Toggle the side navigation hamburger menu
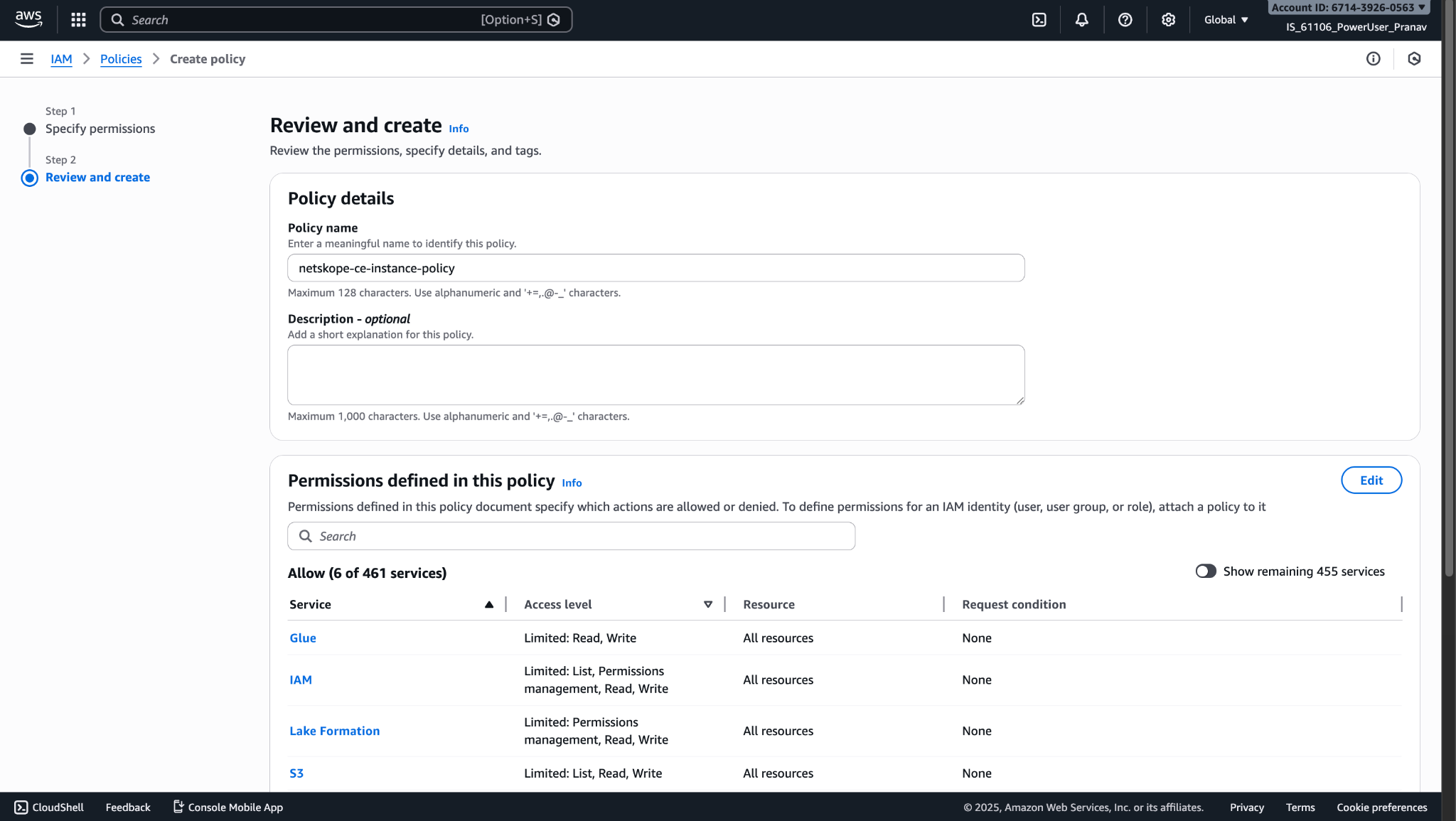Viewport: 1456px width, 821px height. (27, 59)
